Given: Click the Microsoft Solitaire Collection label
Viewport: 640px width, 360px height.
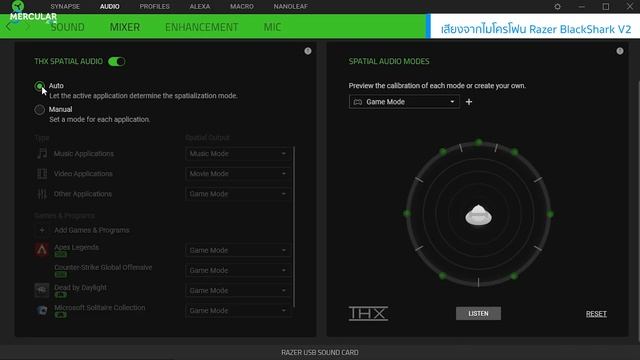Looking at the screenshot, I should (100, 307).
